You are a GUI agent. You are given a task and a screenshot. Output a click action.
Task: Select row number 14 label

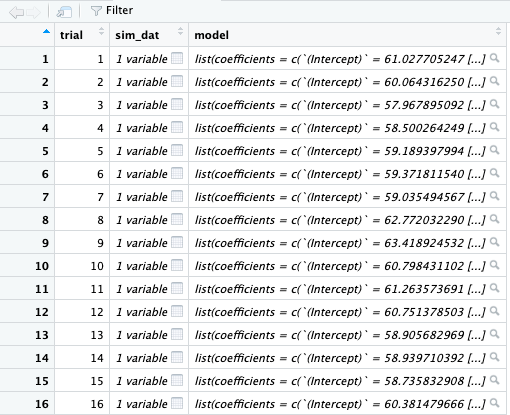point(42,358)
